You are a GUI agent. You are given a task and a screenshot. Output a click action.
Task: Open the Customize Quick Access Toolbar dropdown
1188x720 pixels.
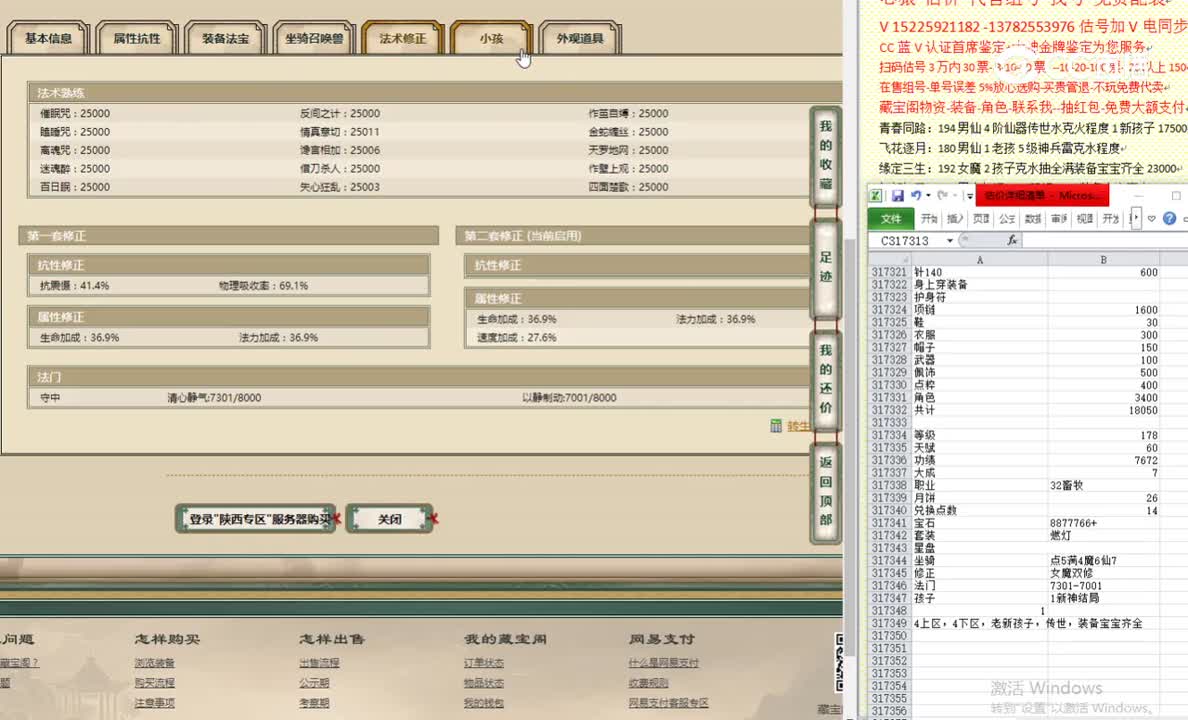click(x=969, y=196)
